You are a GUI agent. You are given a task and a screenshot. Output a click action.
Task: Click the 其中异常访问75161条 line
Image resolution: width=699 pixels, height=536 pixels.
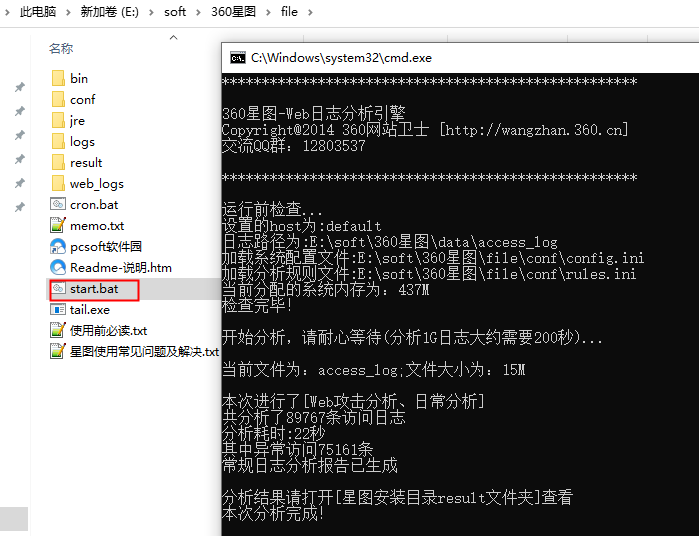[297, 449]
